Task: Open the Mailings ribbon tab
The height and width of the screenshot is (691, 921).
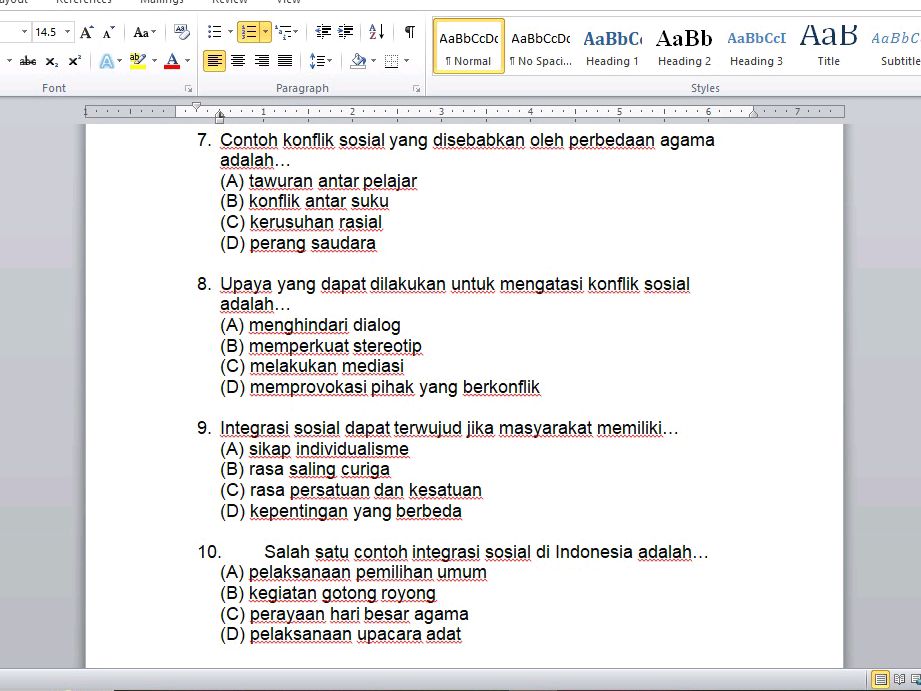Action: [x=159, y=3]
